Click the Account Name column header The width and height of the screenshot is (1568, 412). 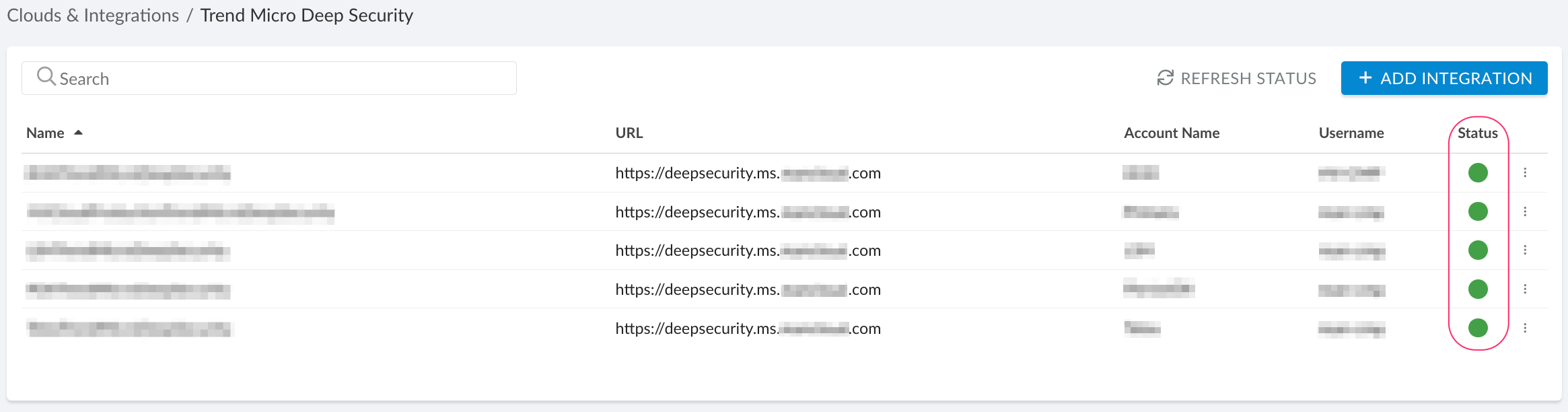1171,133
